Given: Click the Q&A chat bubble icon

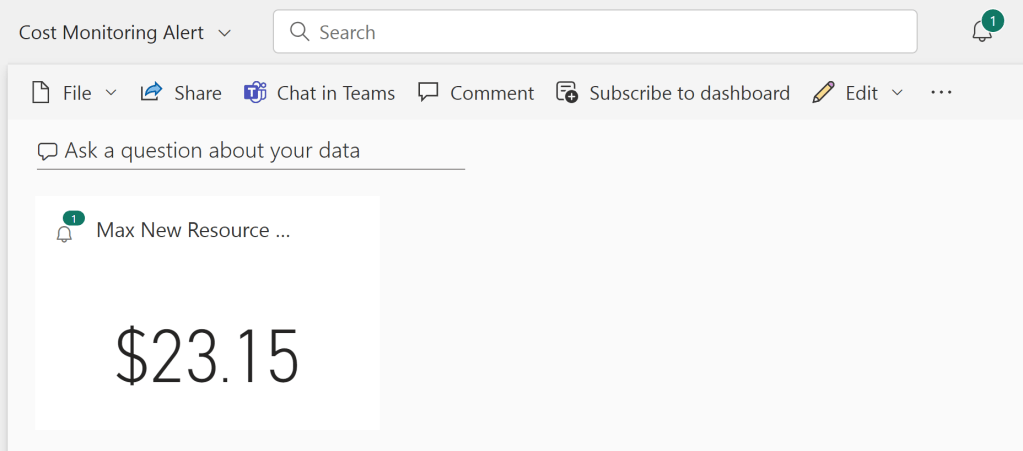Looking at the screenshot, I should (47, 152).
